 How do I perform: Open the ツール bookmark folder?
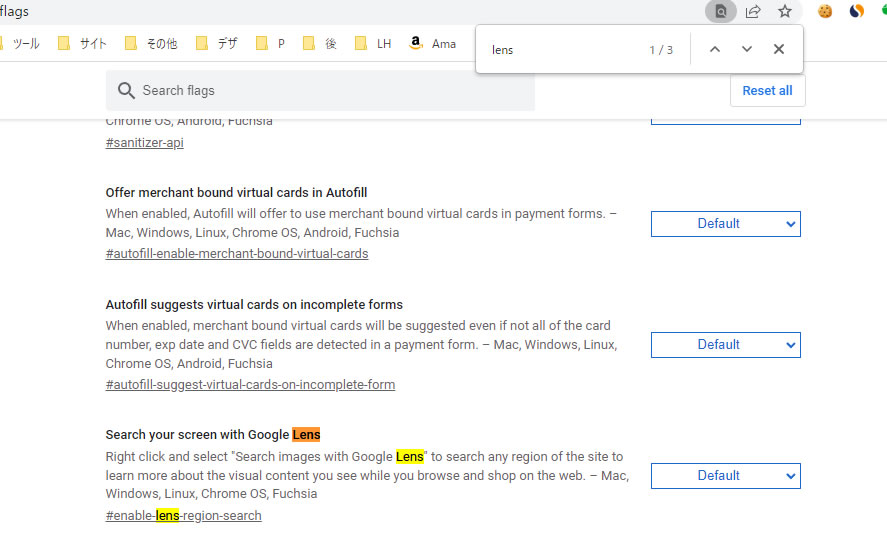[x=20, y=44]
